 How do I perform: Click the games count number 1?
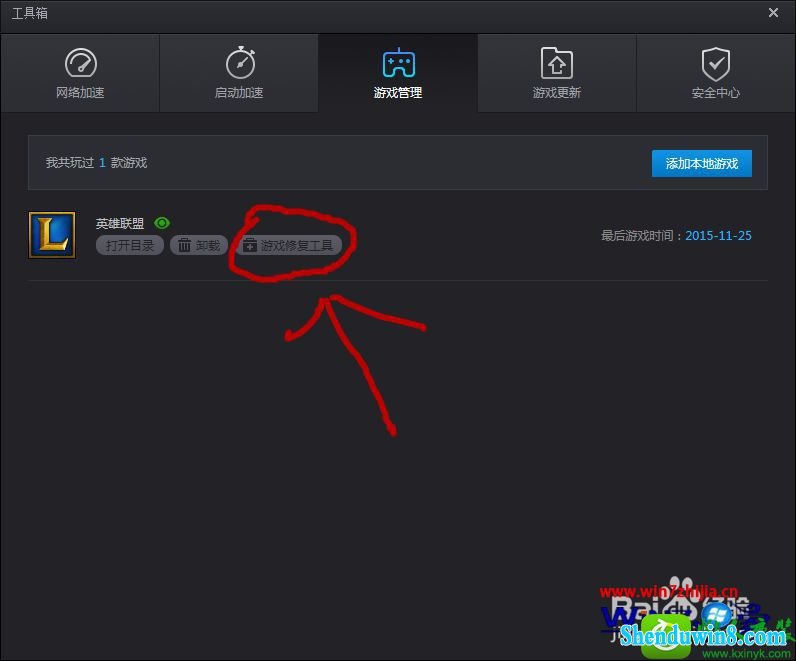(x=102, y=162)
